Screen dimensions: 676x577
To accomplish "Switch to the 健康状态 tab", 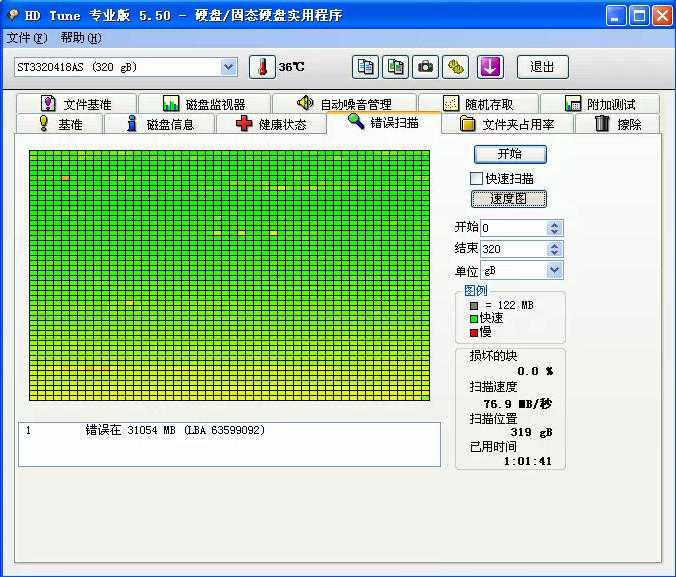I will pyautogui.click(x=271, y=124).
